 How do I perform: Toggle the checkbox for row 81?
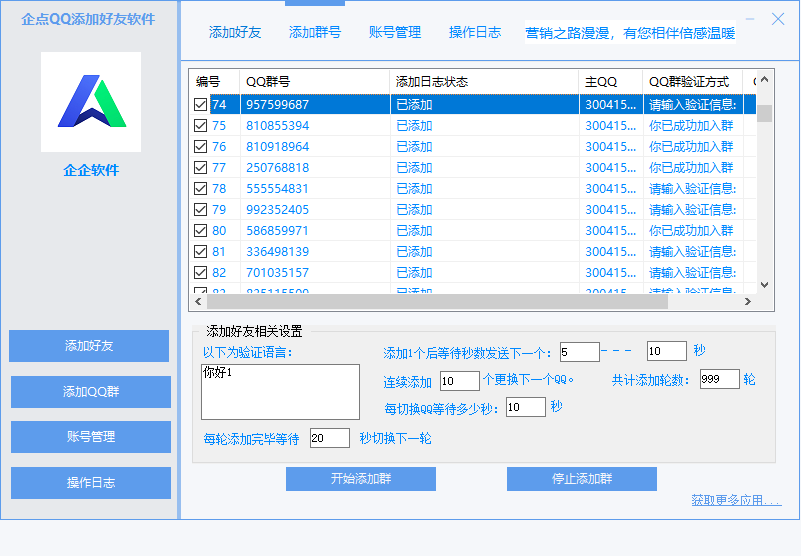200,251
